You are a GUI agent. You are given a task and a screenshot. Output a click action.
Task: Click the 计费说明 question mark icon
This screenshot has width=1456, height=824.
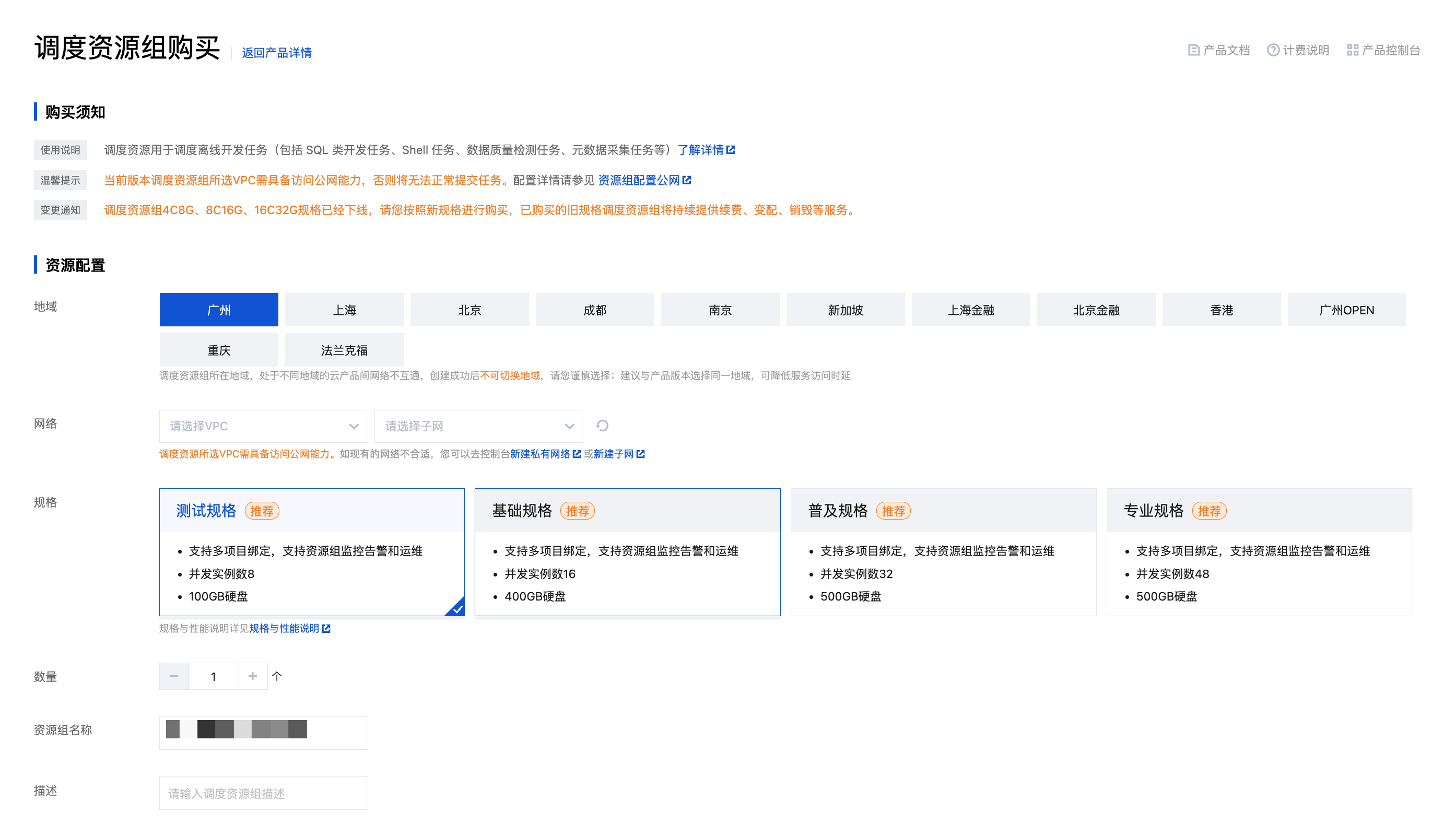point(1273,50)
